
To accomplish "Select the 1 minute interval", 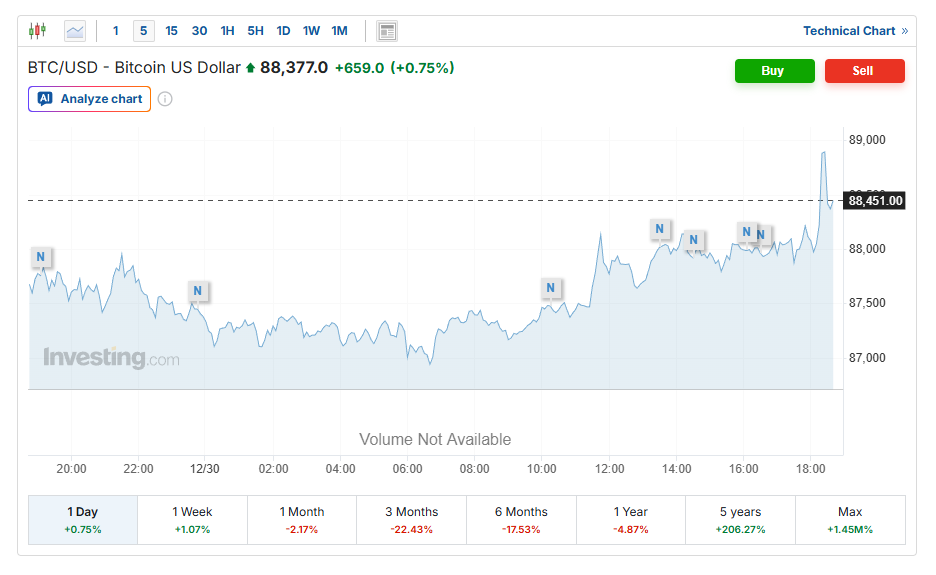I will pyautogui.click(x=116, y=31).
